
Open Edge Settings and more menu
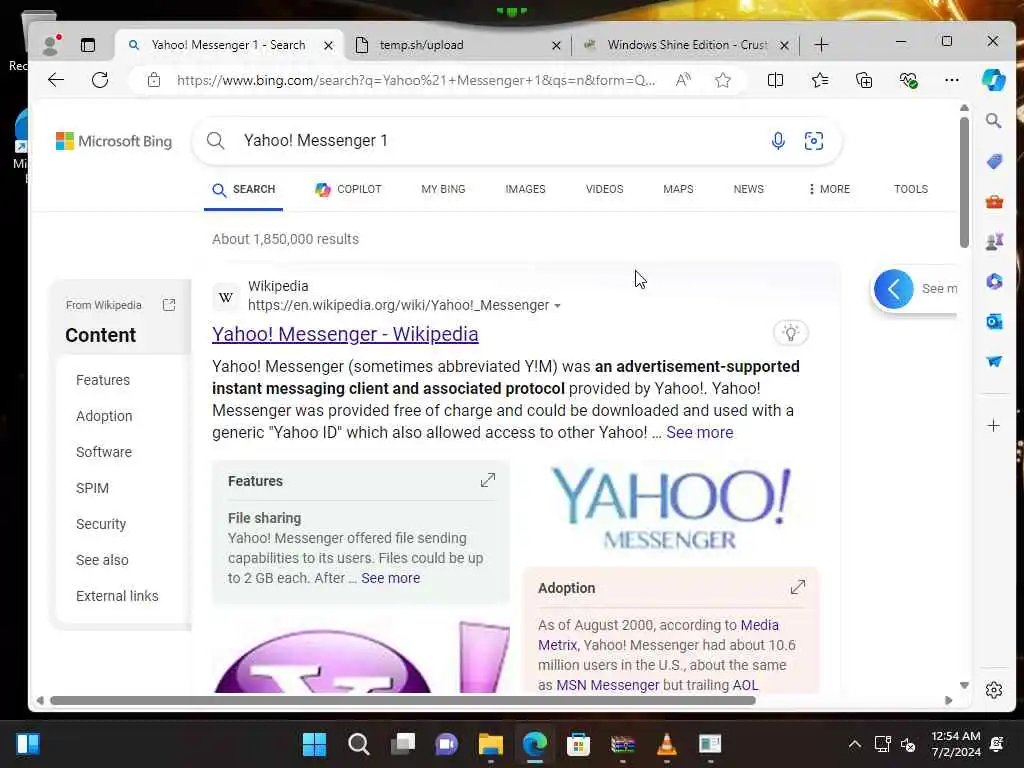click(x=952, y=80)
